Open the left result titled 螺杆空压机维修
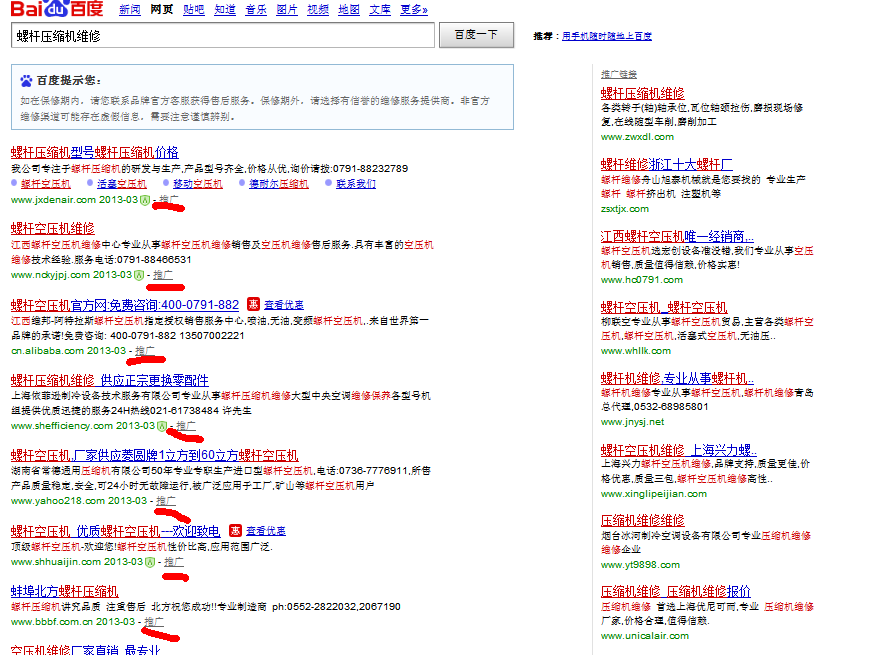 pyautogui.click(x=53, y=228)
